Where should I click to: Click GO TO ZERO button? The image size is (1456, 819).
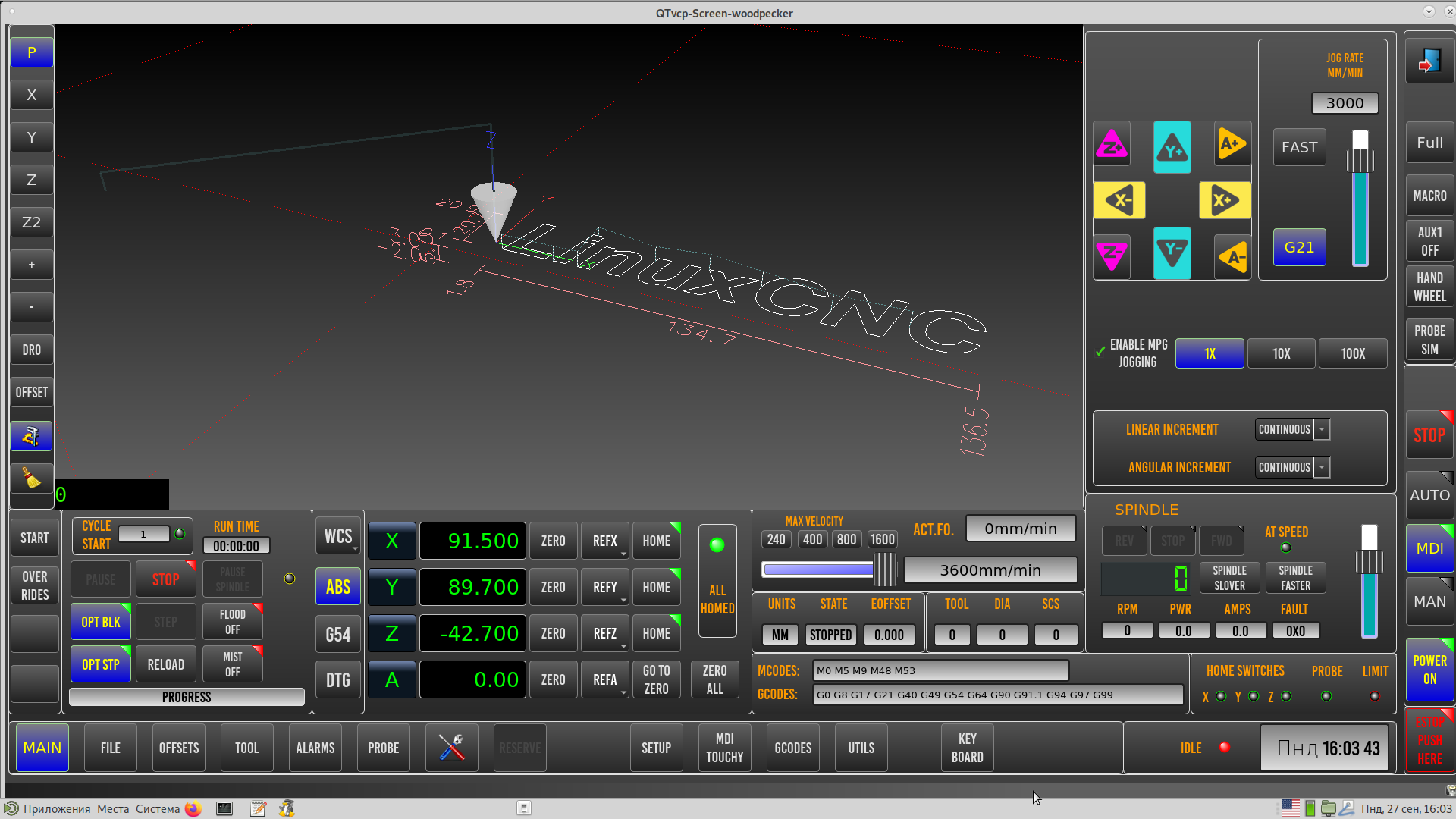click(657, 679)
